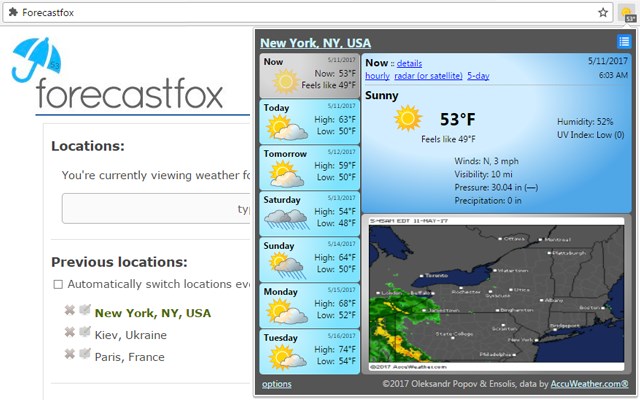This screenshot has height=400, width=640.
Task: Select the Sunday forecast tab
Action: click(x=310, y=260)
